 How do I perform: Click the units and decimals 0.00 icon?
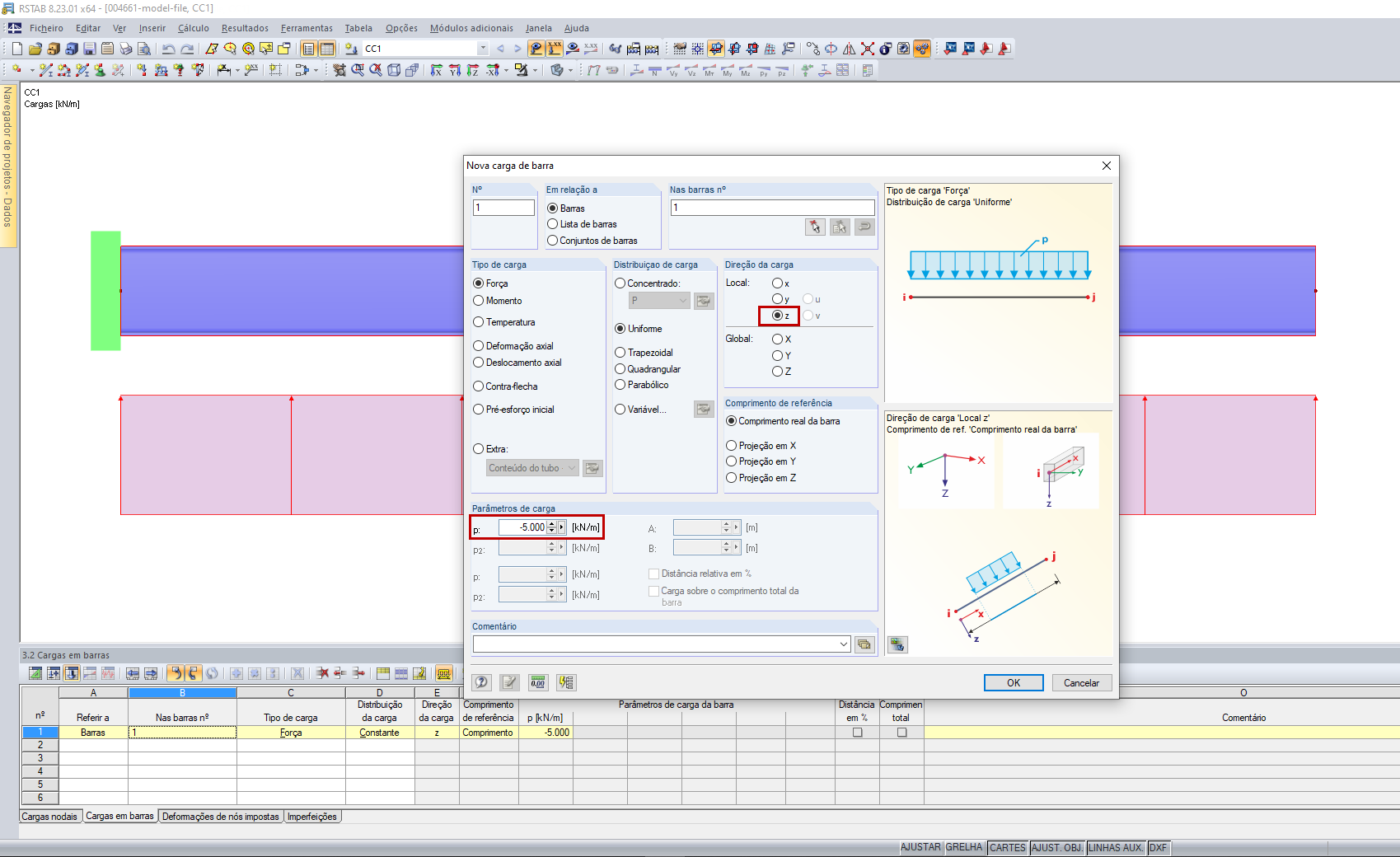pyautogui.click(x=538, y=682)
